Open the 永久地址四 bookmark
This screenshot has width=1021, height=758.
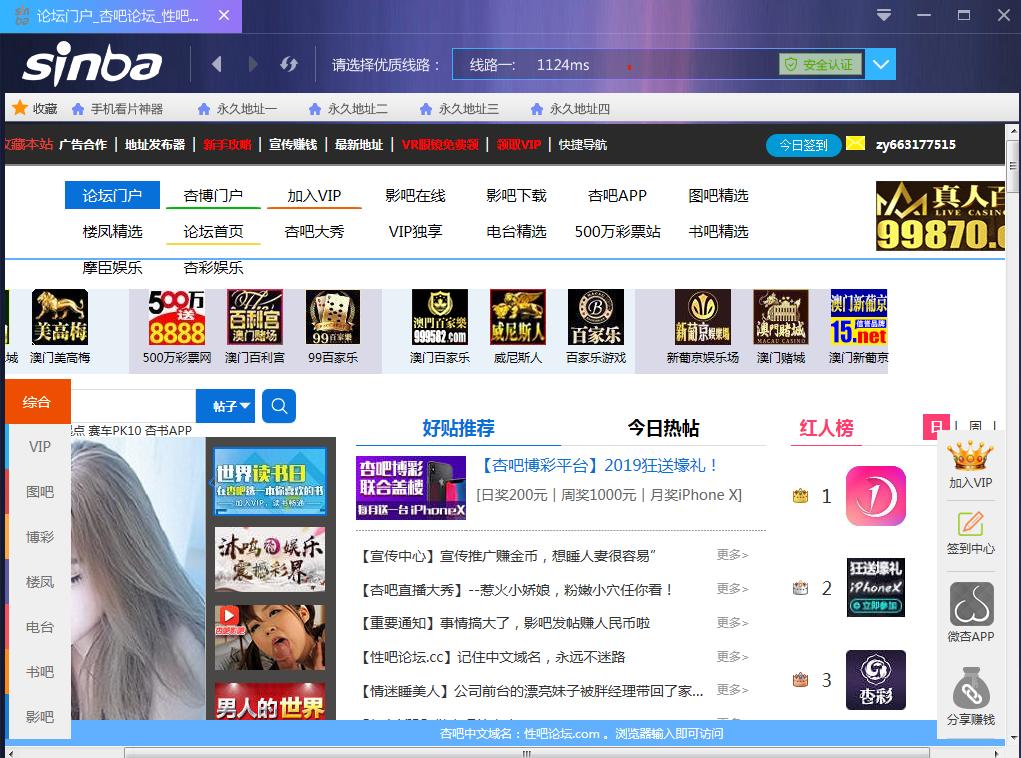[x=570, y=109]
